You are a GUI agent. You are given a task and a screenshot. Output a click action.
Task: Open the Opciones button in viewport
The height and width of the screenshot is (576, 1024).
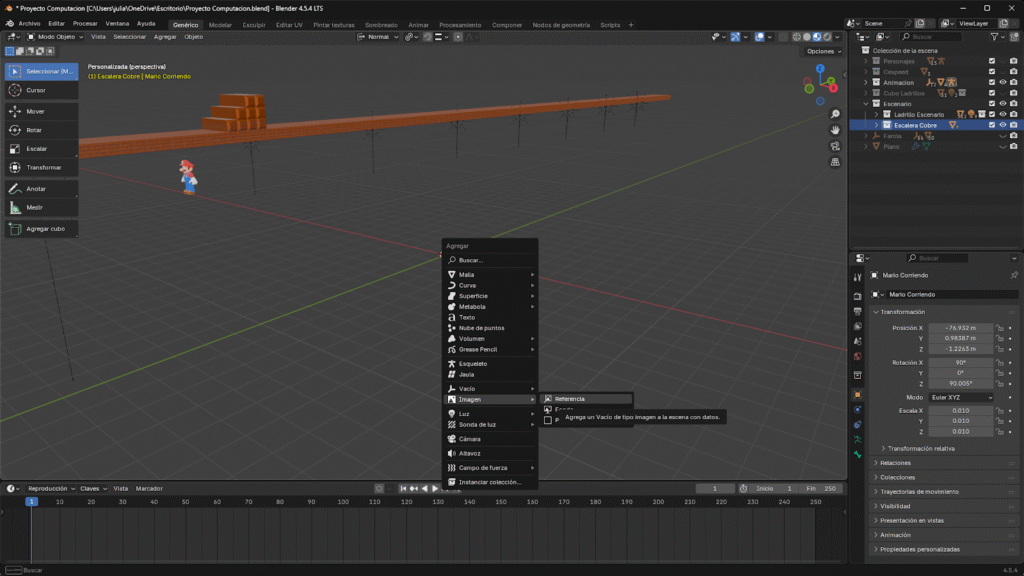tap(822, 51)
